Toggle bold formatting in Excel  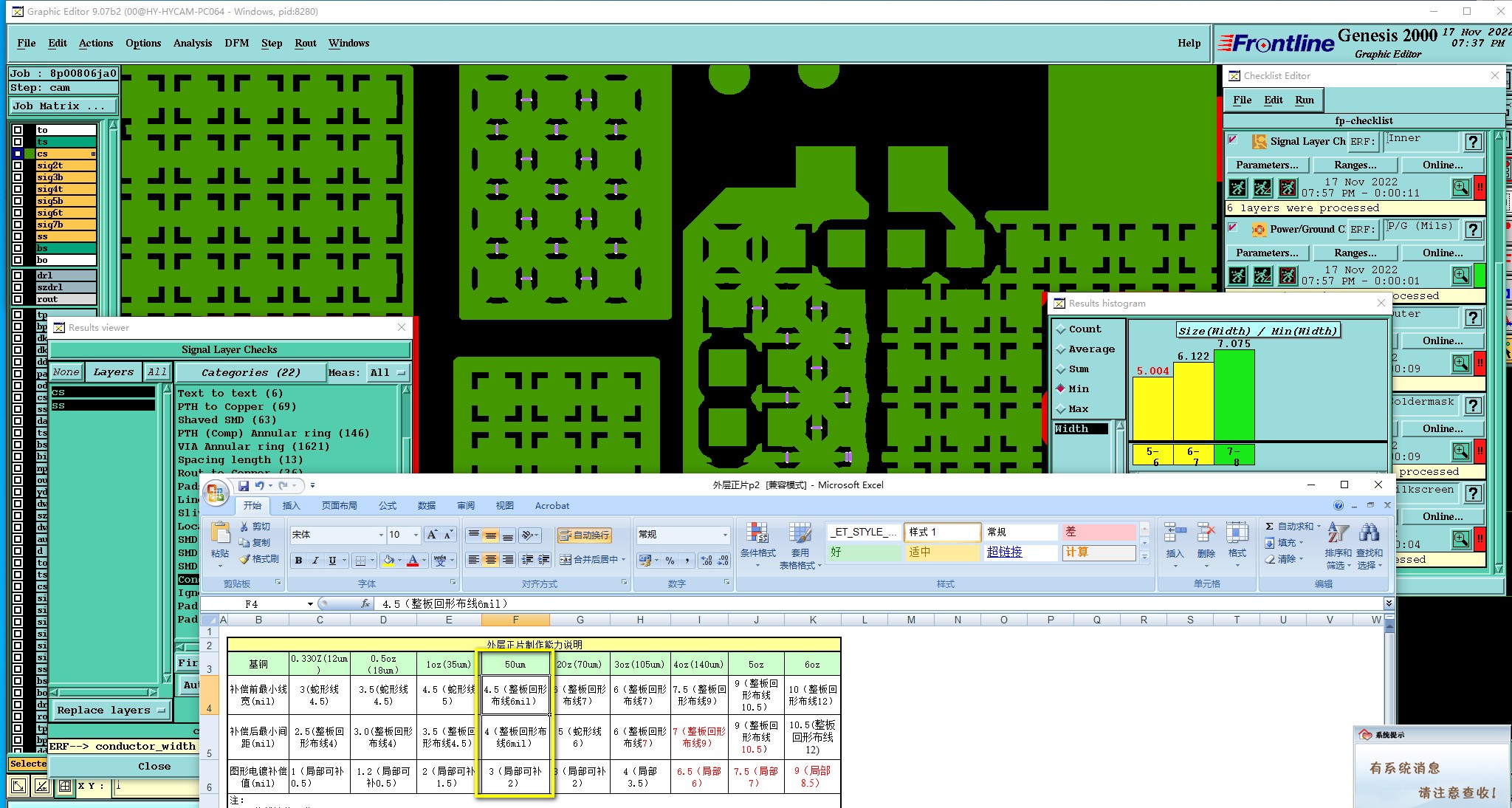pos(298,561)
